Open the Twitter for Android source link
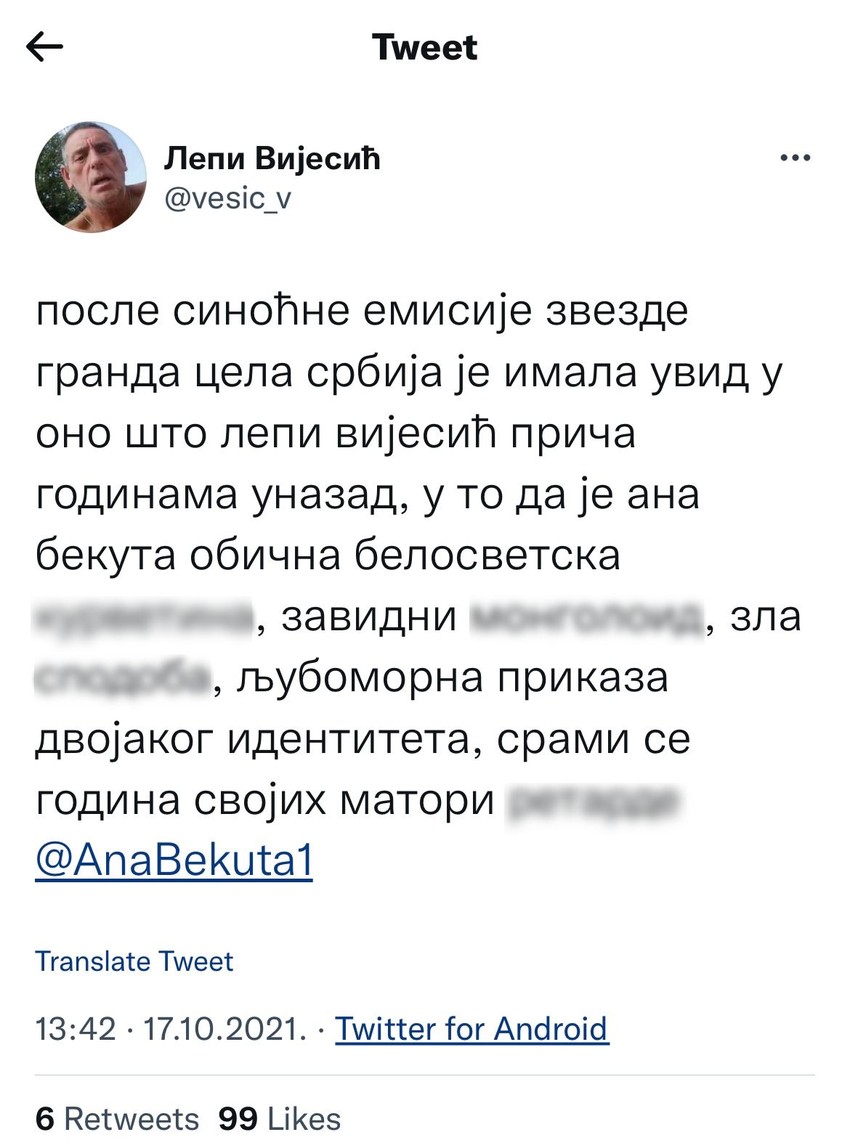Screen dimensions: 850x1148 470,1028
